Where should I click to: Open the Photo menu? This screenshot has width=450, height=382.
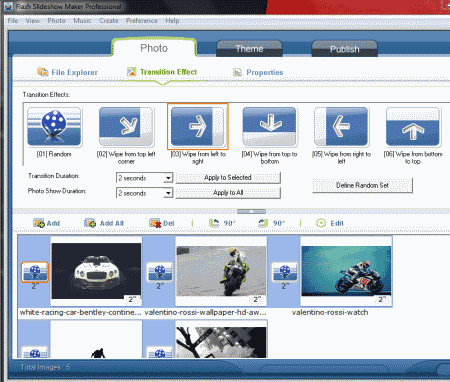click(56, 21)
